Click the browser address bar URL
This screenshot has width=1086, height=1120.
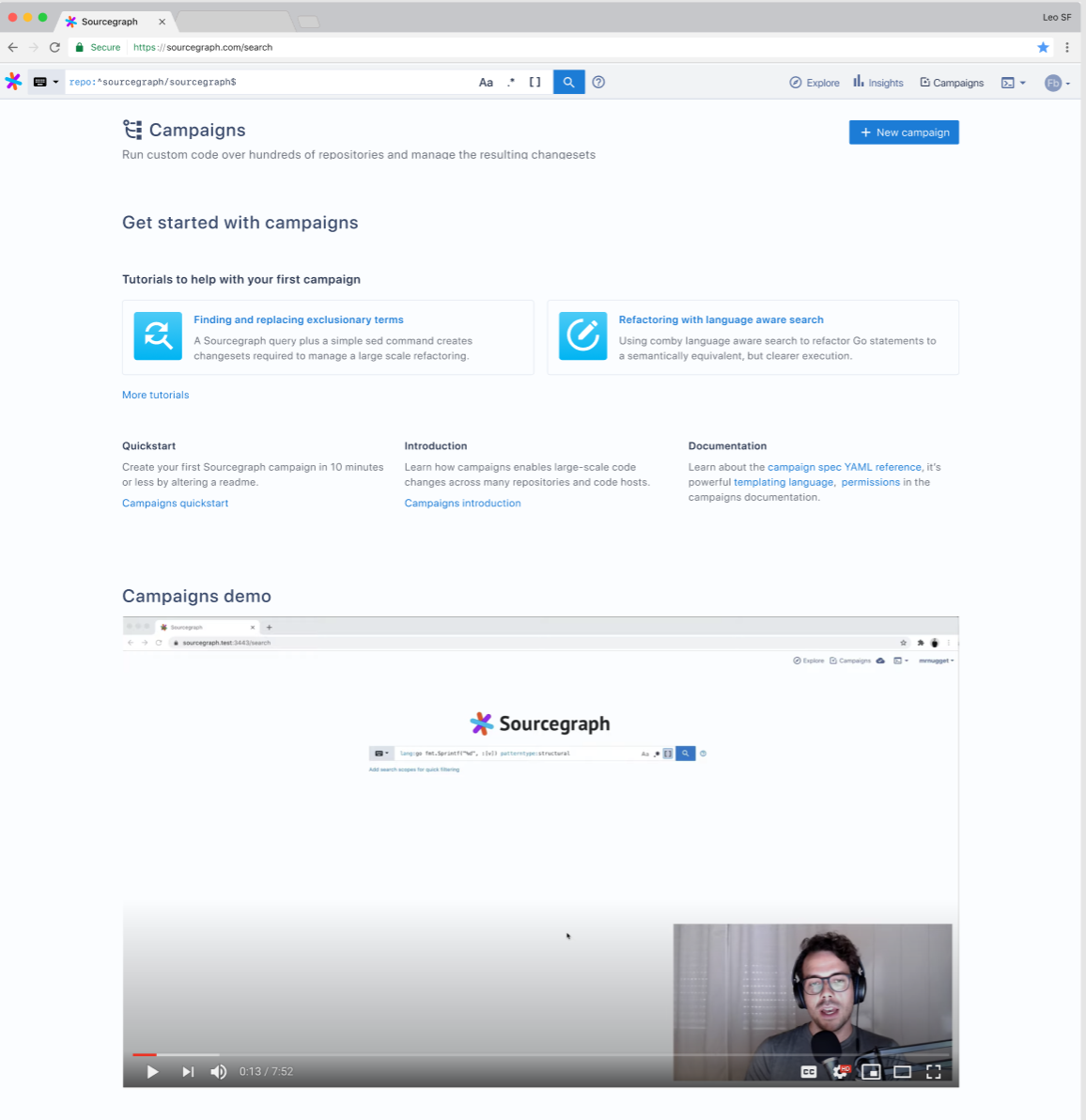(203, 47)
